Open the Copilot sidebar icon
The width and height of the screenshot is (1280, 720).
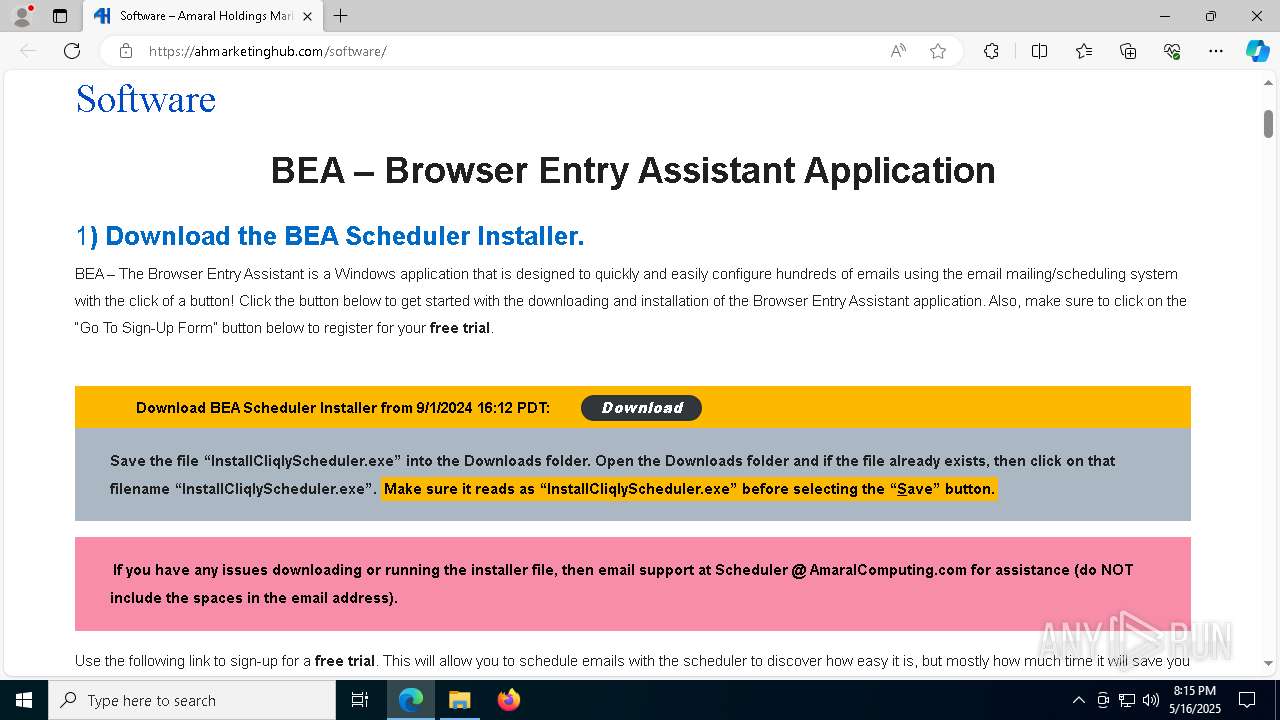pos(1257,51)
